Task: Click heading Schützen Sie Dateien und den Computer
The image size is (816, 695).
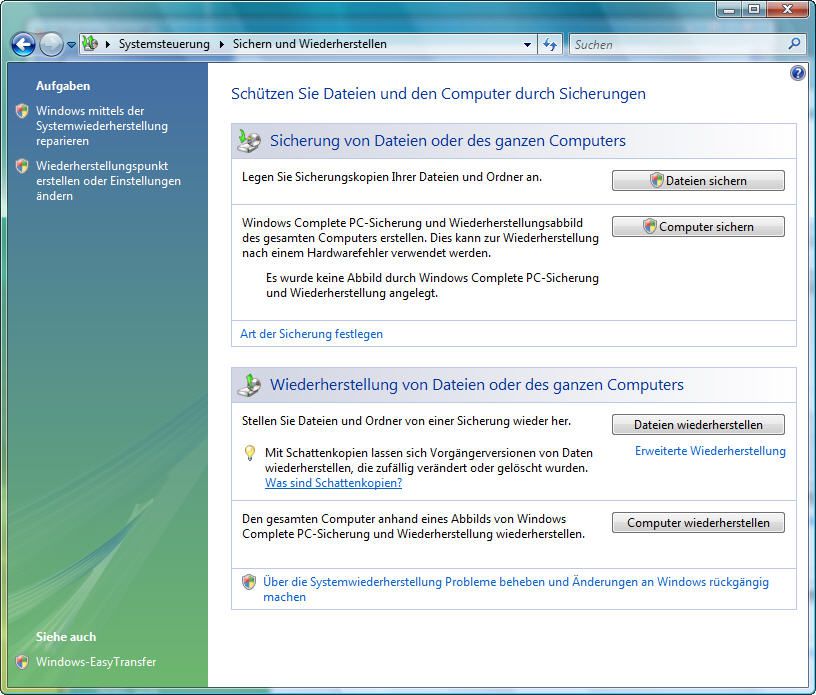Action: tap(438, 94)
